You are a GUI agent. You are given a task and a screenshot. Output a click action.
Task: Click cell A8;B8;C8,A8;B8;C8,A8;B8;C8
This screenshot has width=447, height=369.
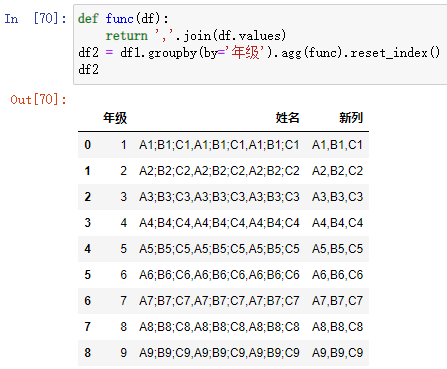tap(219, 327)
